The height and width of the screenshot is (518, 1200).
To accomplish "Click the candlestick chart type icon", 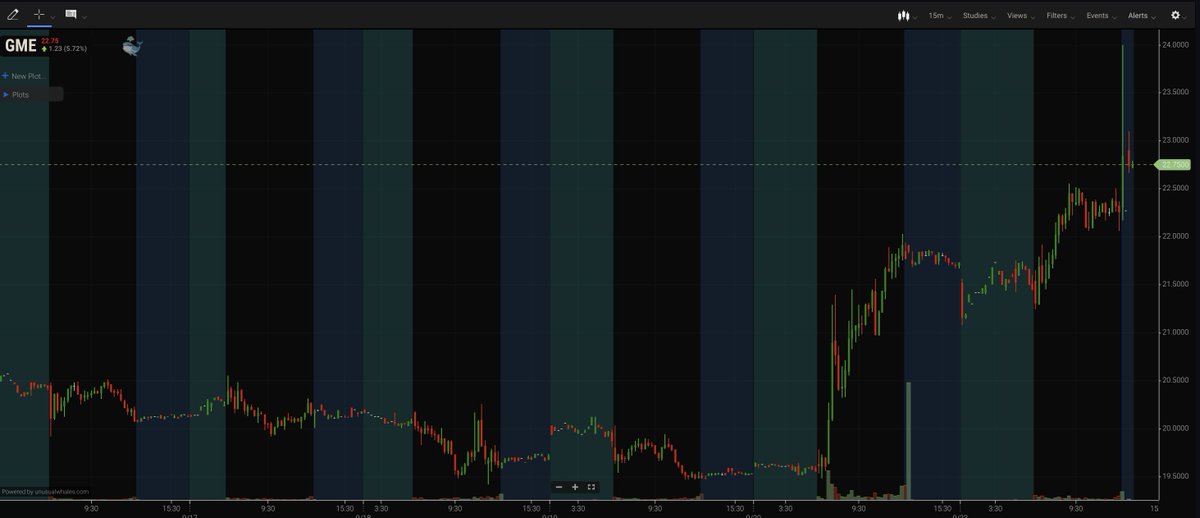I will (x=904, y=16).
